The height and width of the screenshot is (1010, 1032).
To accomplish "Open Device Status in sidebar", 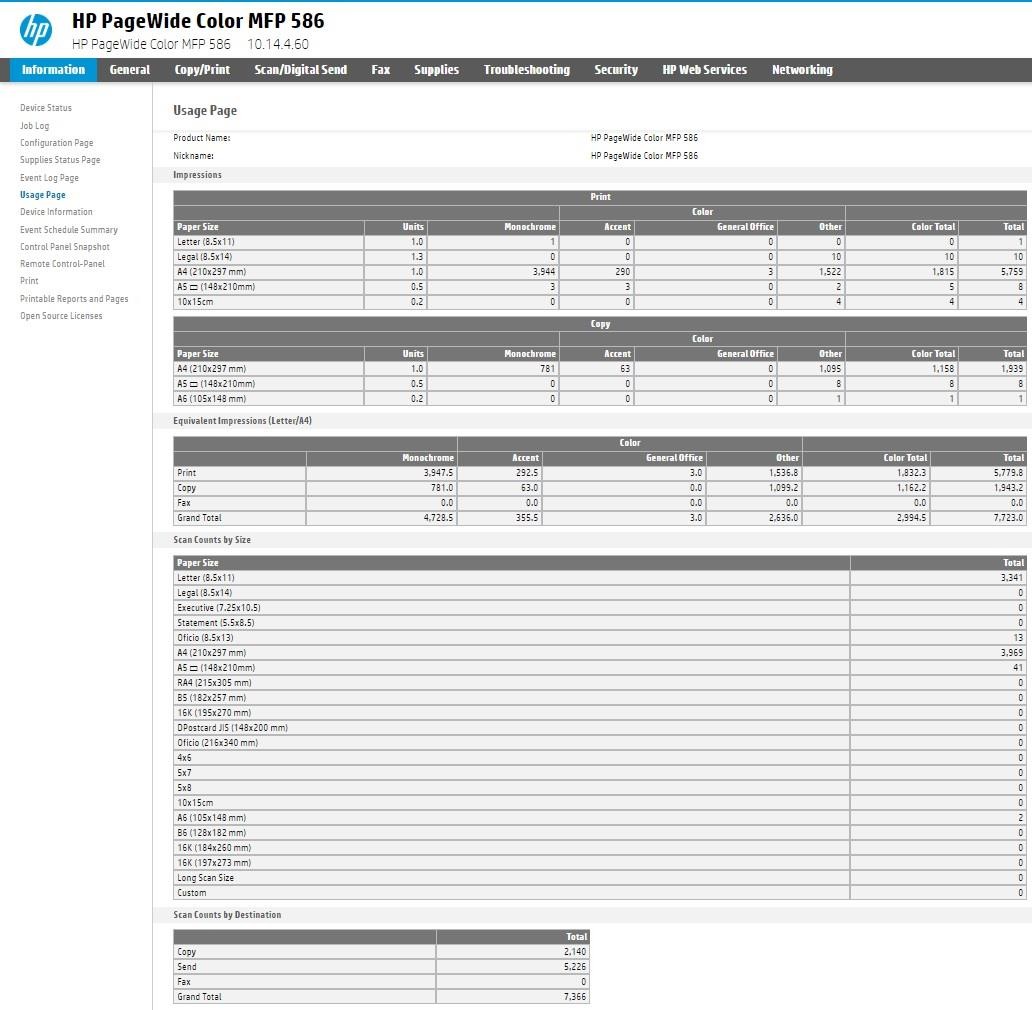I will click(46, 108).
